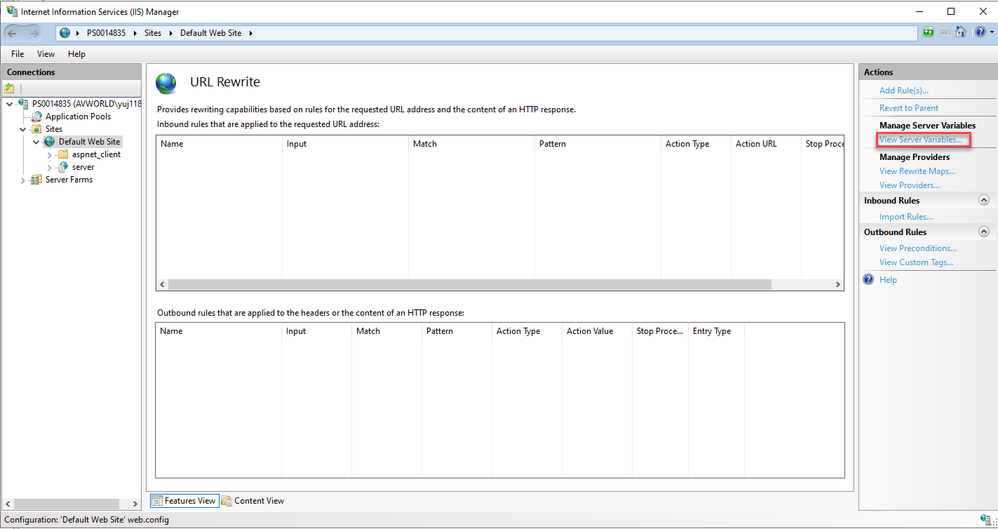998x529 pixels.
Task: Click inbound rules horizontal scrollbar
Action: click(470, 285)
